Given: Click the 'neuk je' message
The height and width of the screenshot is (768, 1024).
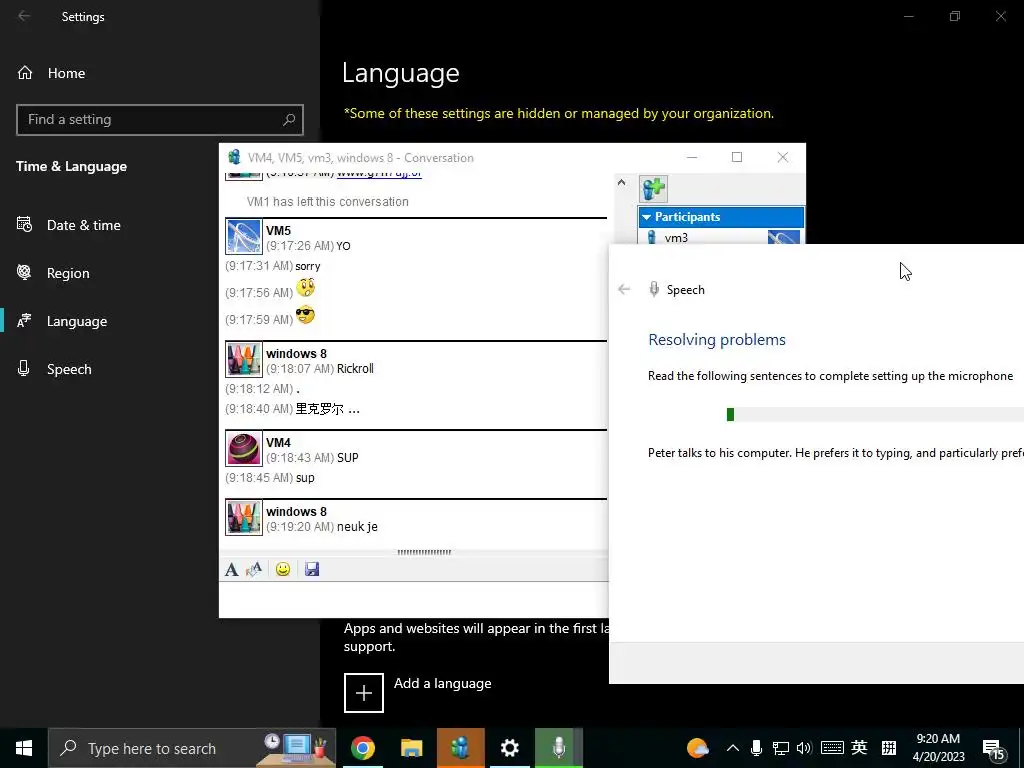Looking at the screenshot, I should coord(357,527).
